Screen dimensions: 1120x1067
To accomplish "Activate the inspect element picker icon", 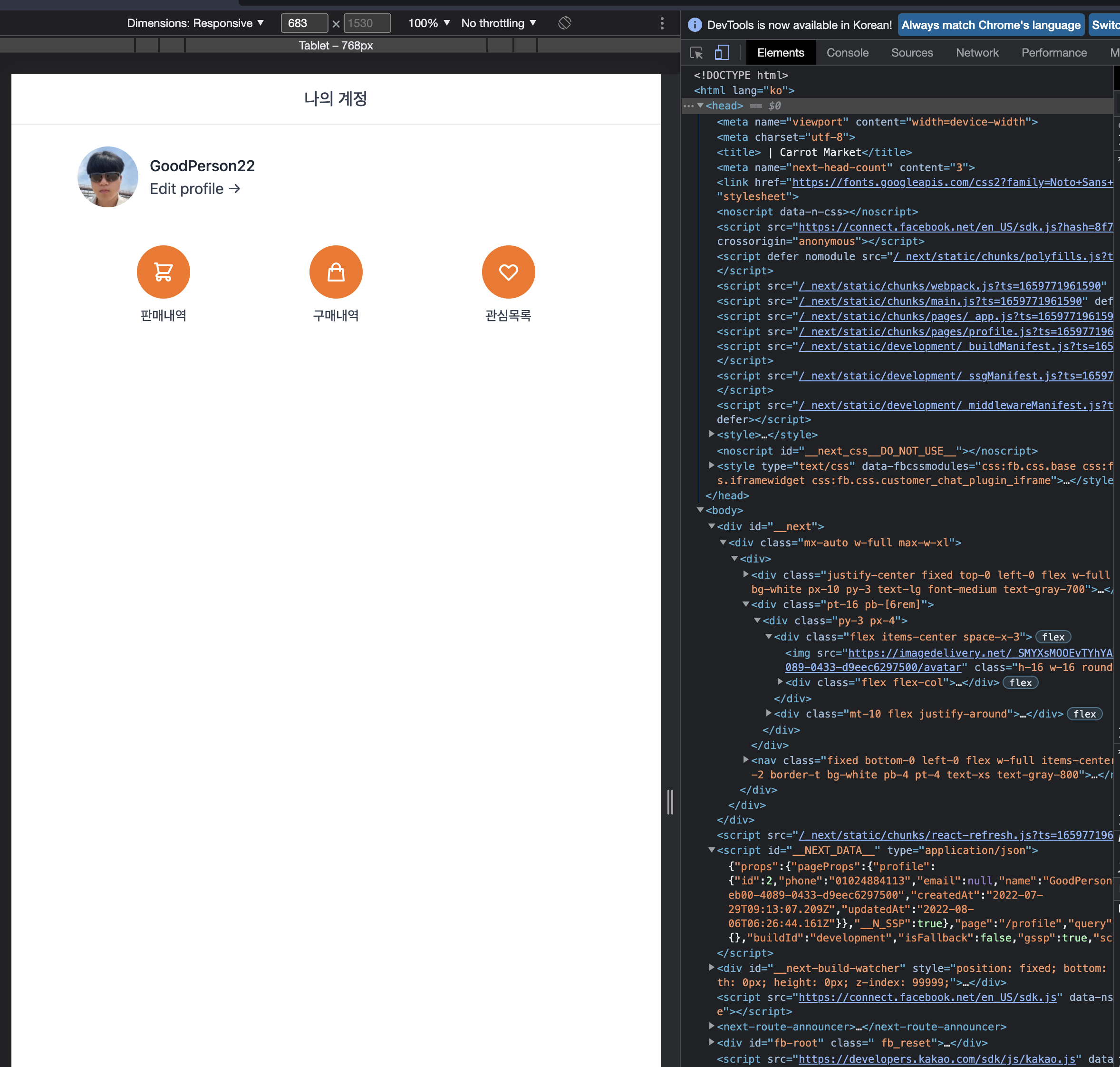I will pyautogui.click(x=696, y=53).
